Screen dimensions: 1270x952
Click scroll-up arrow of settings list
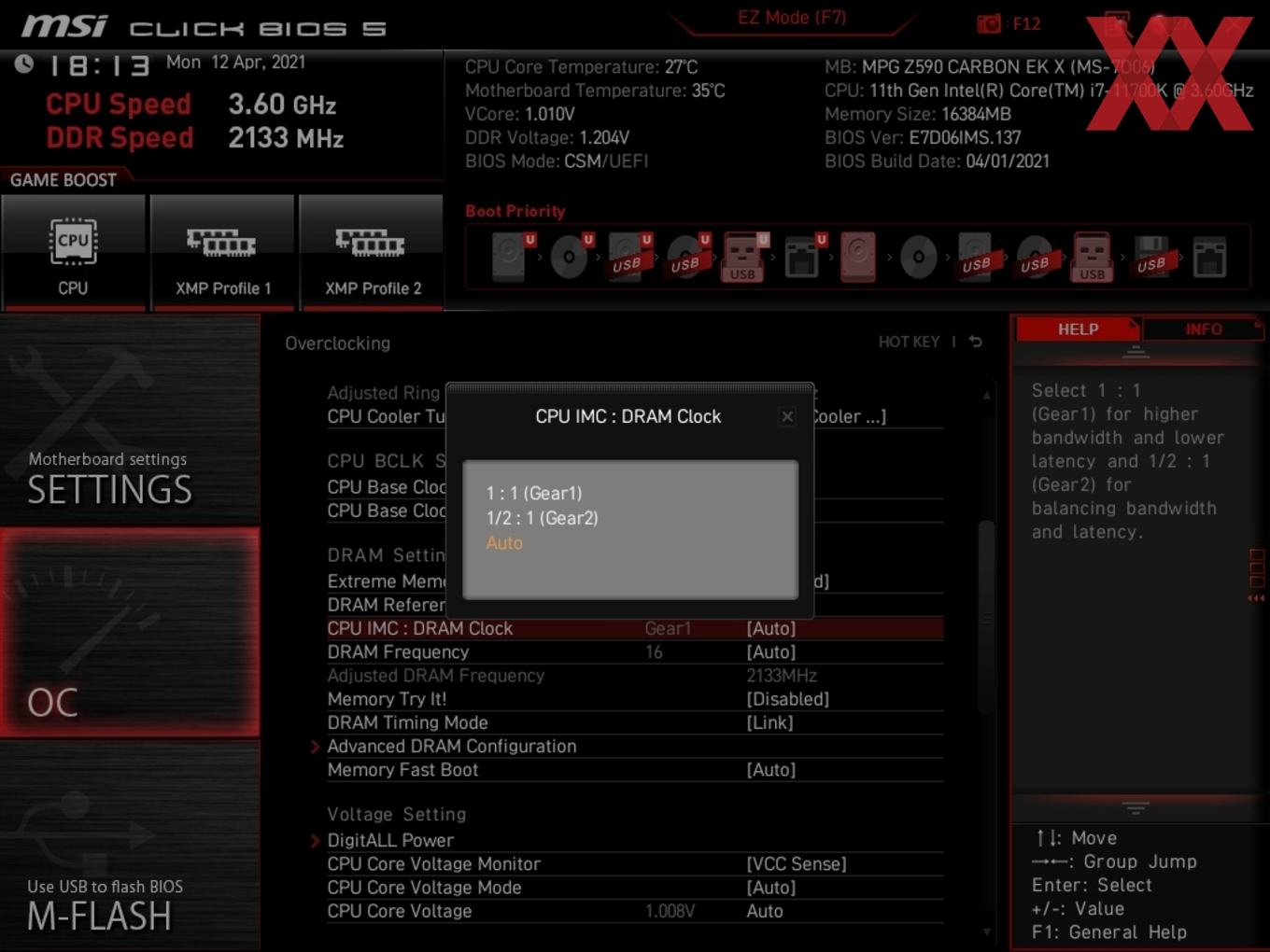click(x=986, y=395)
